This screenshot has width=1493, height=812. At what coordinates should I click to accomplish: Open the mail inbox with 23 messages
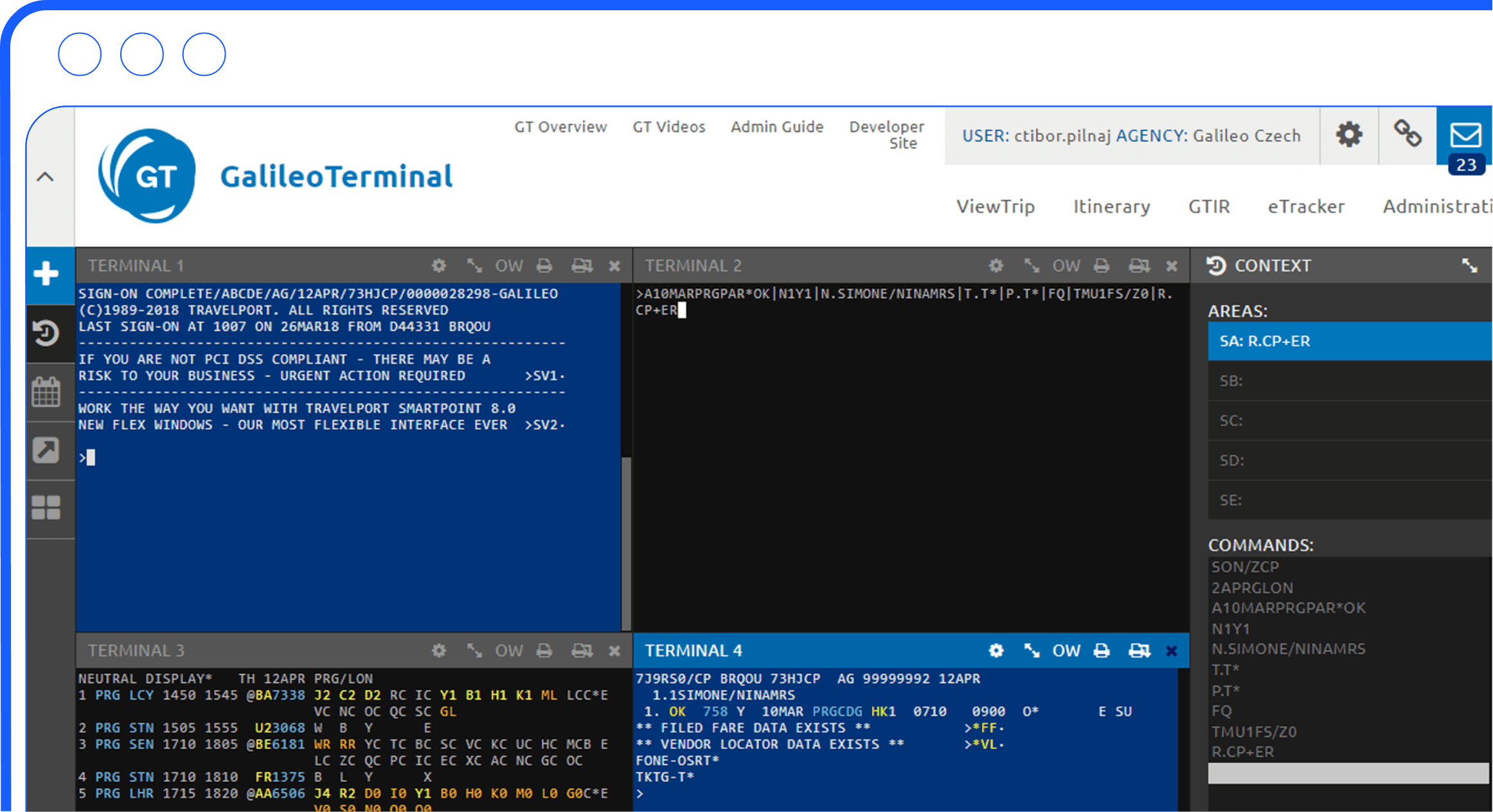(1465, 136)
